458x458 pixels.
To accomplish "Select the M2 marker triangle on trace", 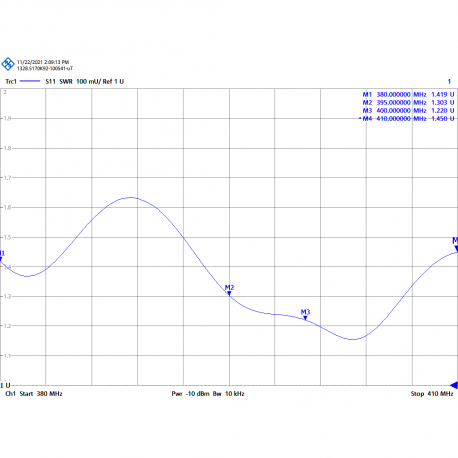I will point(229,293).
